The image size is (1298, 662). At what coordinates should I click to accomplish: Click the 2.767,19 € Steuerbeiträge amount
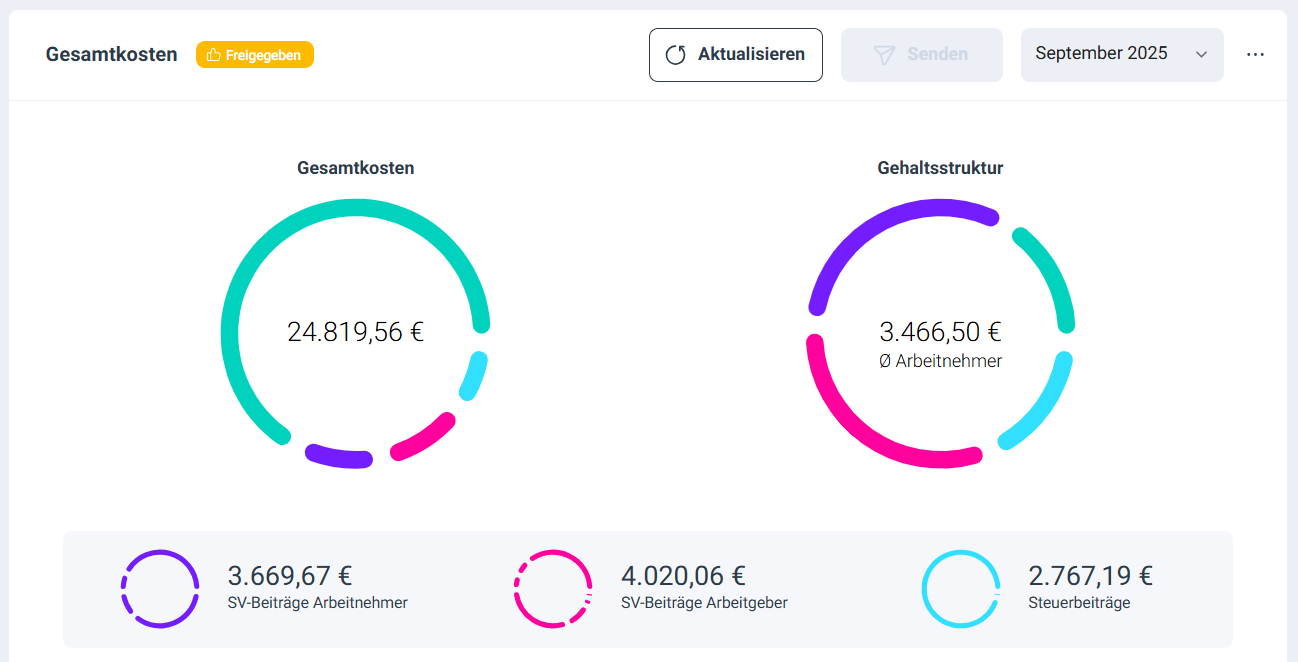1090,576
